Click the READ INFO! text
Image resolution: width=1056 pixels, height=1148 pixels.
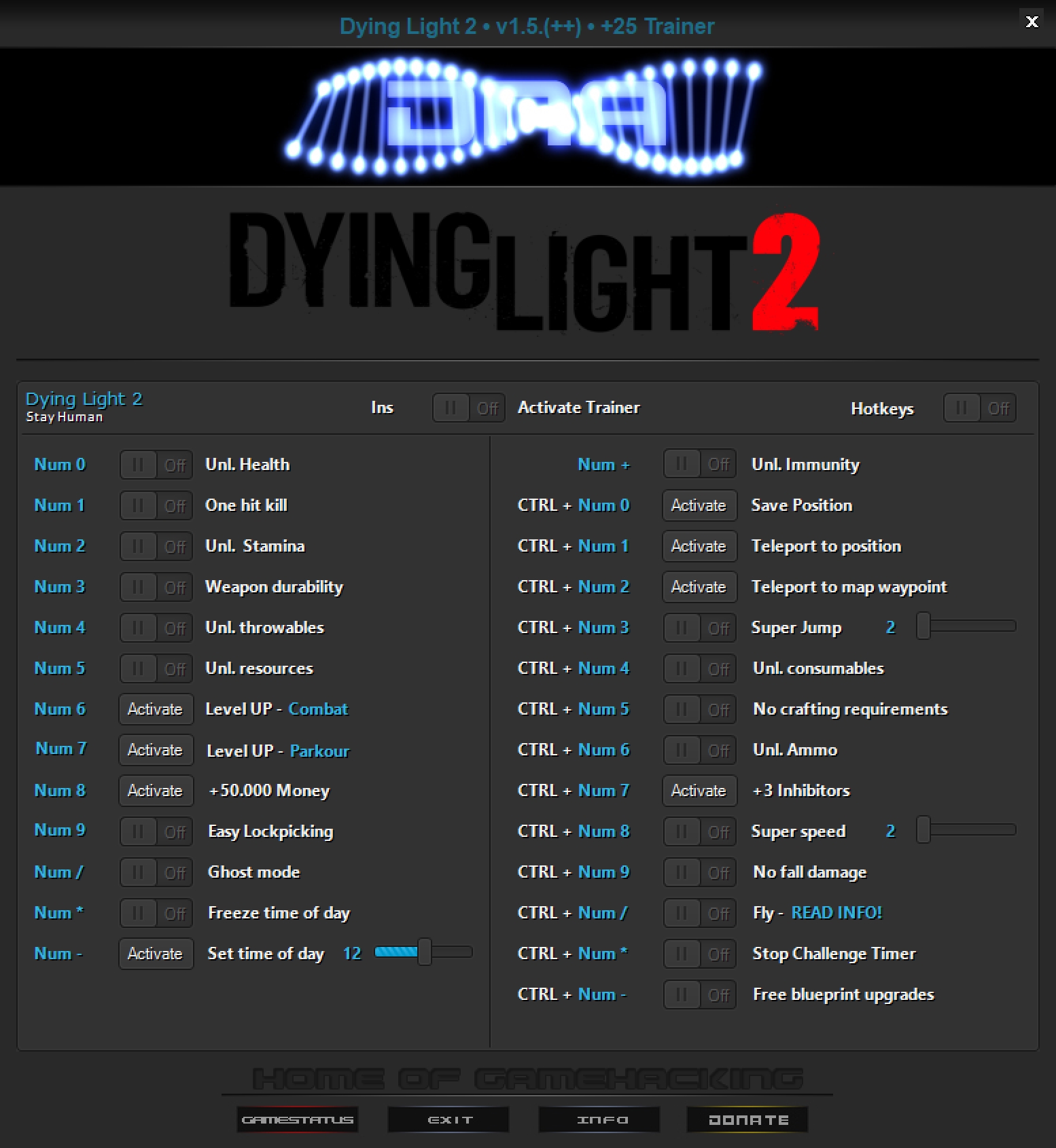tap(837, 913)
